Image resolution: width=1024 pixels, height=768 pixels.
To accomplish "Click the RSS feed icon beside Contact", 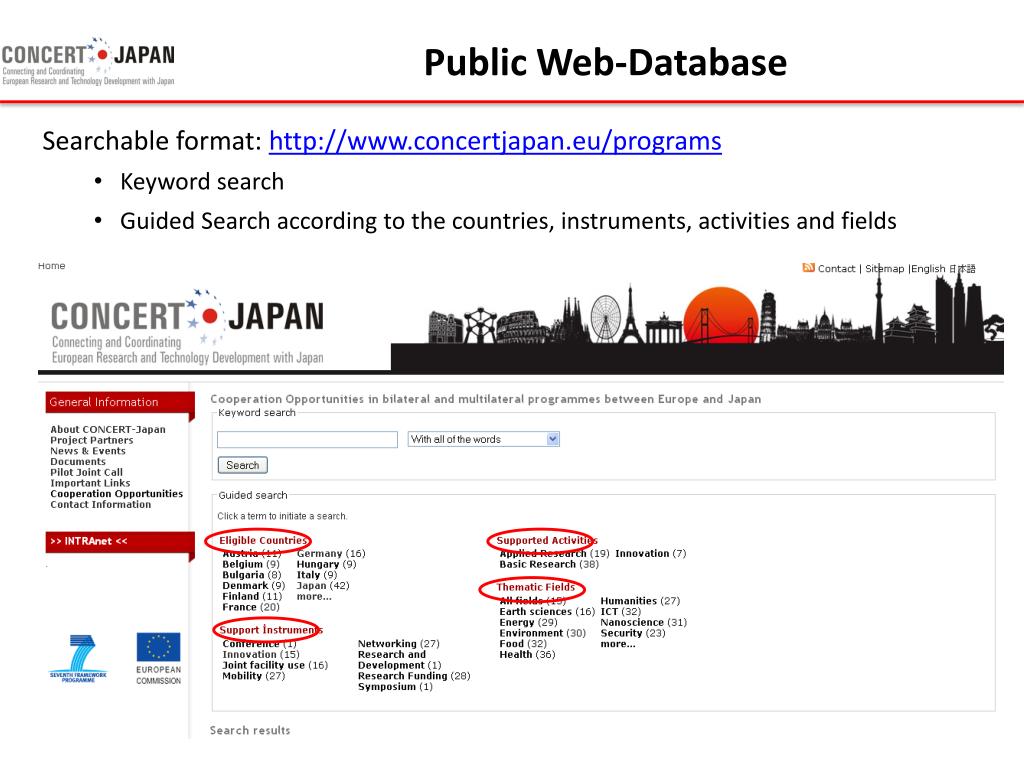I will point(808,268).
